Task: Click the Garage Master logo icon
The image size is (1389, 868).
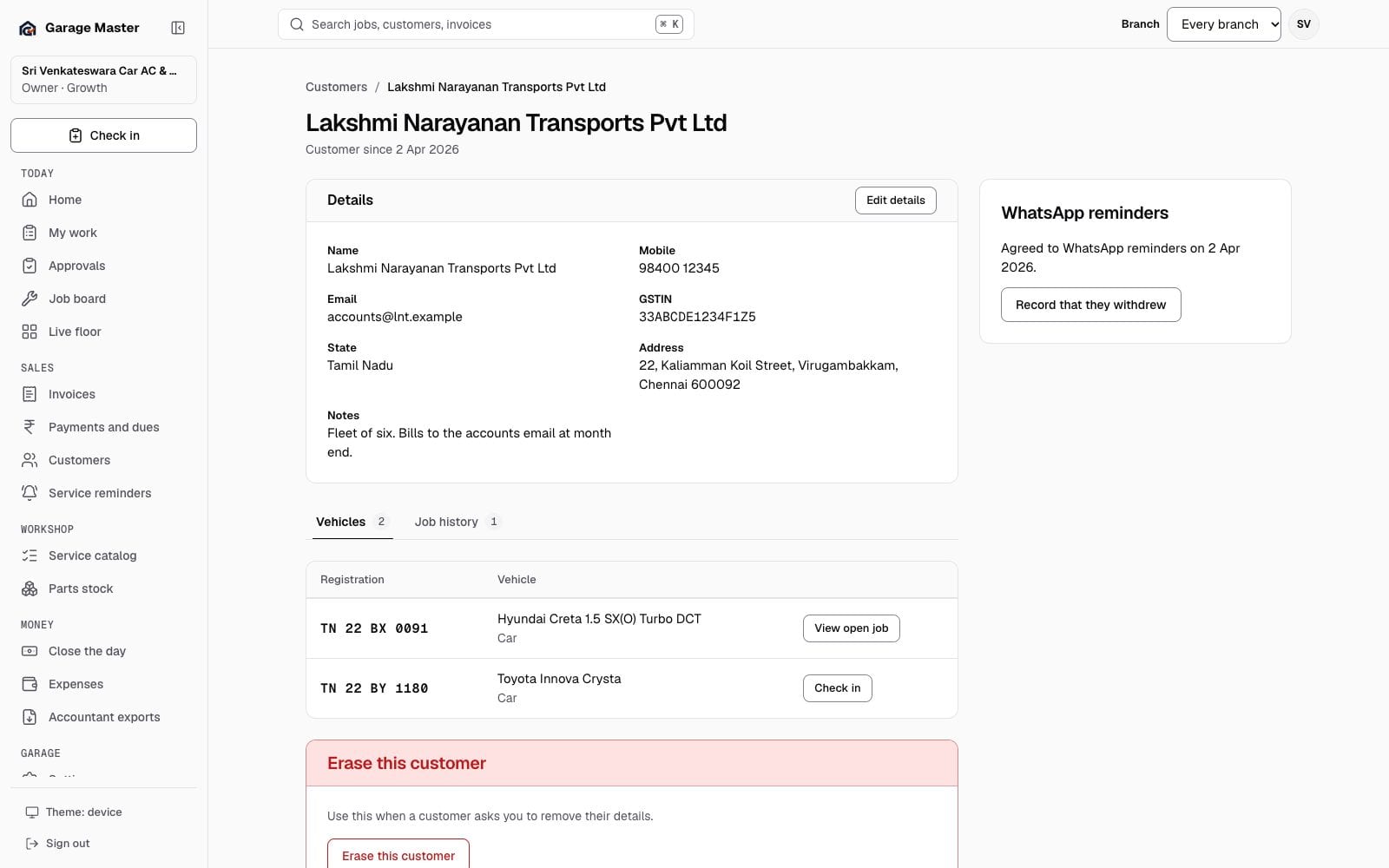Action: (x=28, y=28)
